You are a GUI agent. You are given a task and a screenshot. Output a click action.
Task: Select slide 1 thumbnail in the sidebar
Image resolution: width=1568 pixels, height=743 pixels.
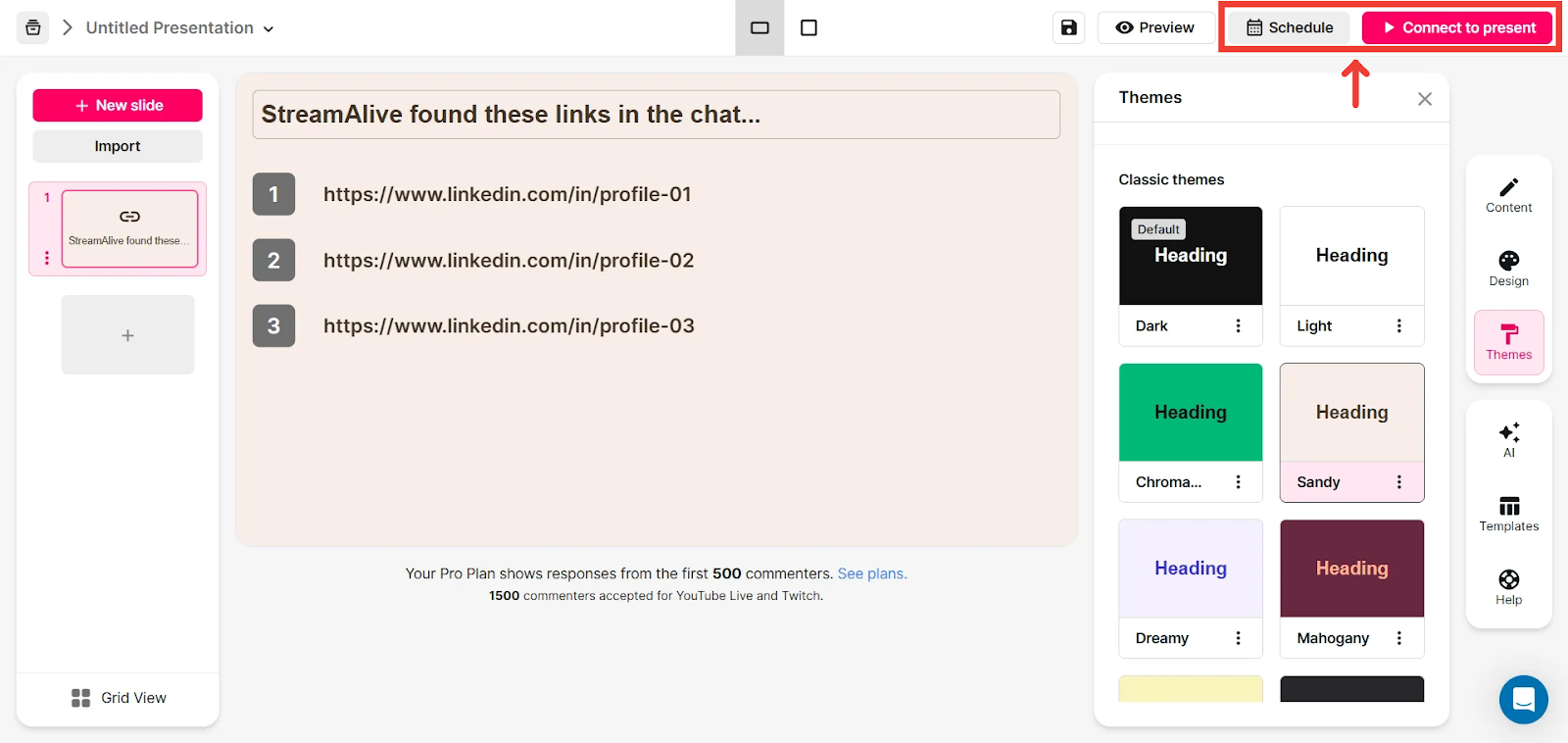coord(129,228)
